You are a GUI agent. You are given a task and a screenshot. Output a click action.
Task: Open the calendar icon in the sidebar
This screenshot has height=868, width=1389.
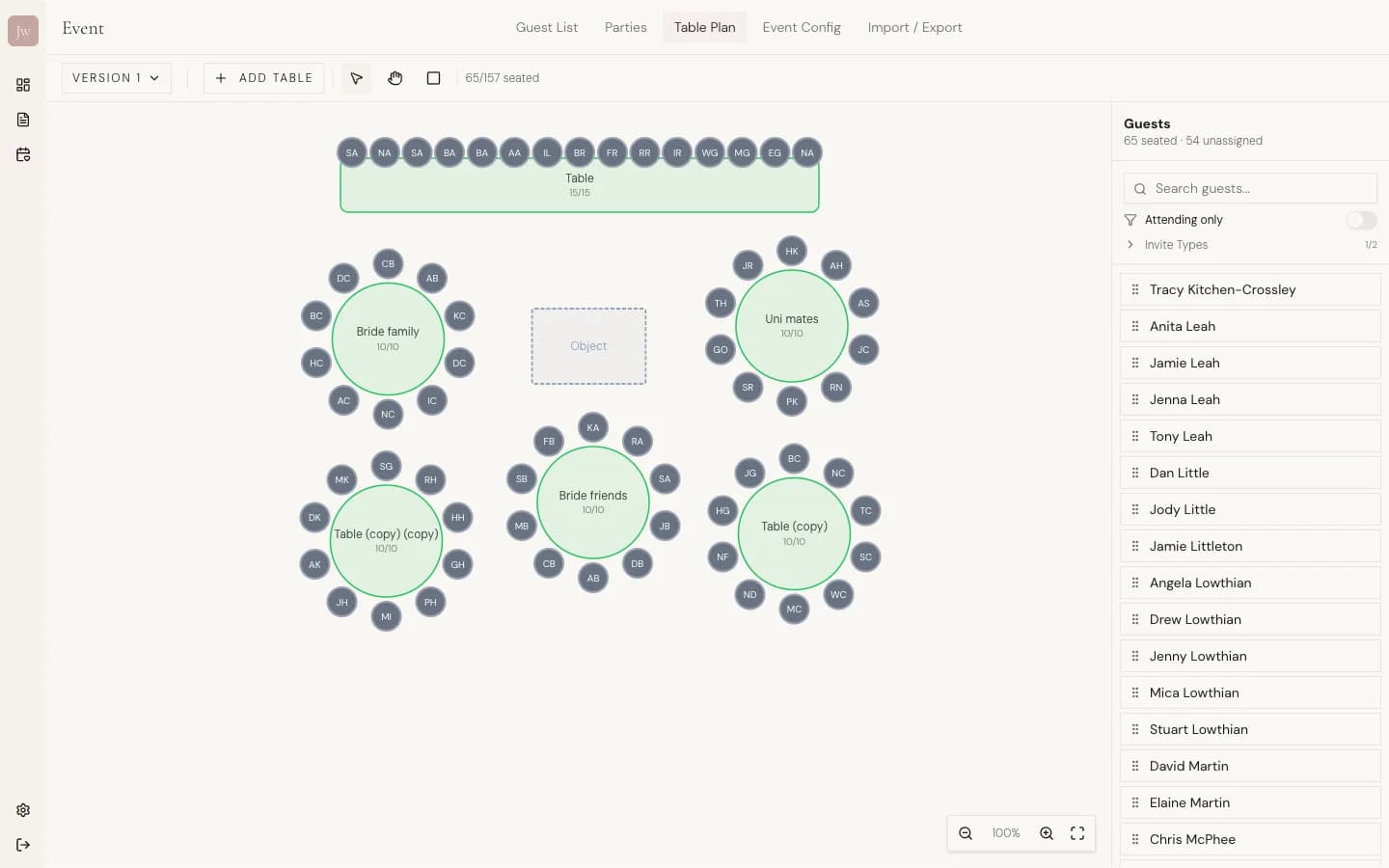pyautogui.click(x=23, y=154)
